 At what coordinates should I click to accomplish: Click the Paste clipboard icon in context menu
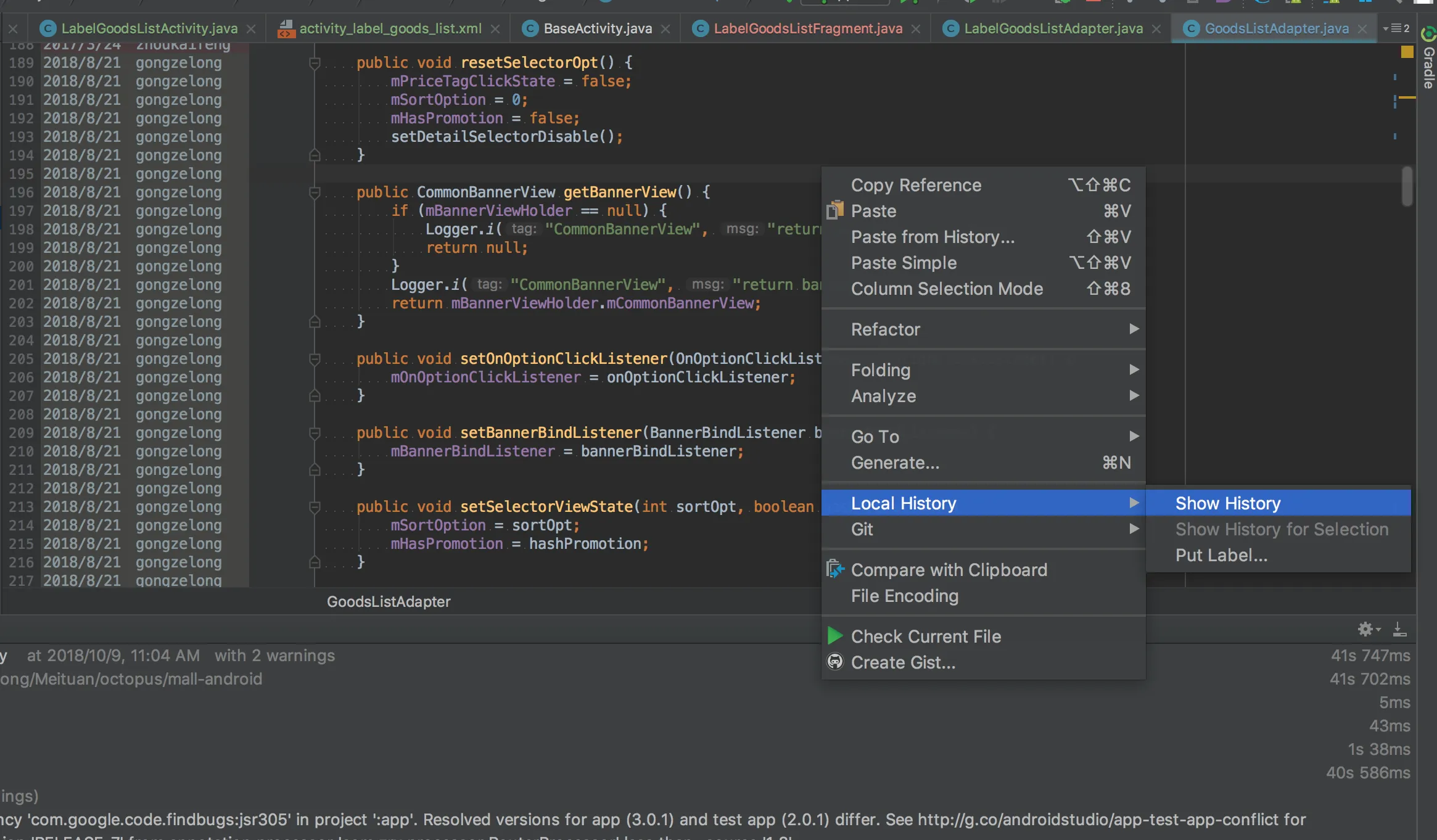[834, 210]
